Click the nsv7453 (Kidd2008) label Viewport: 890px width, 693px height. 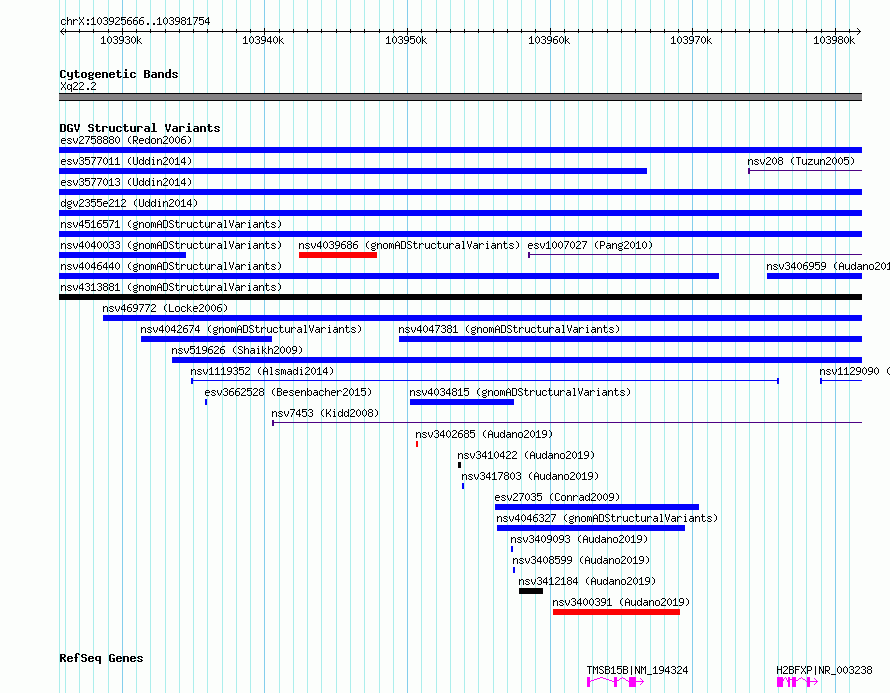(x=325, y=413)
